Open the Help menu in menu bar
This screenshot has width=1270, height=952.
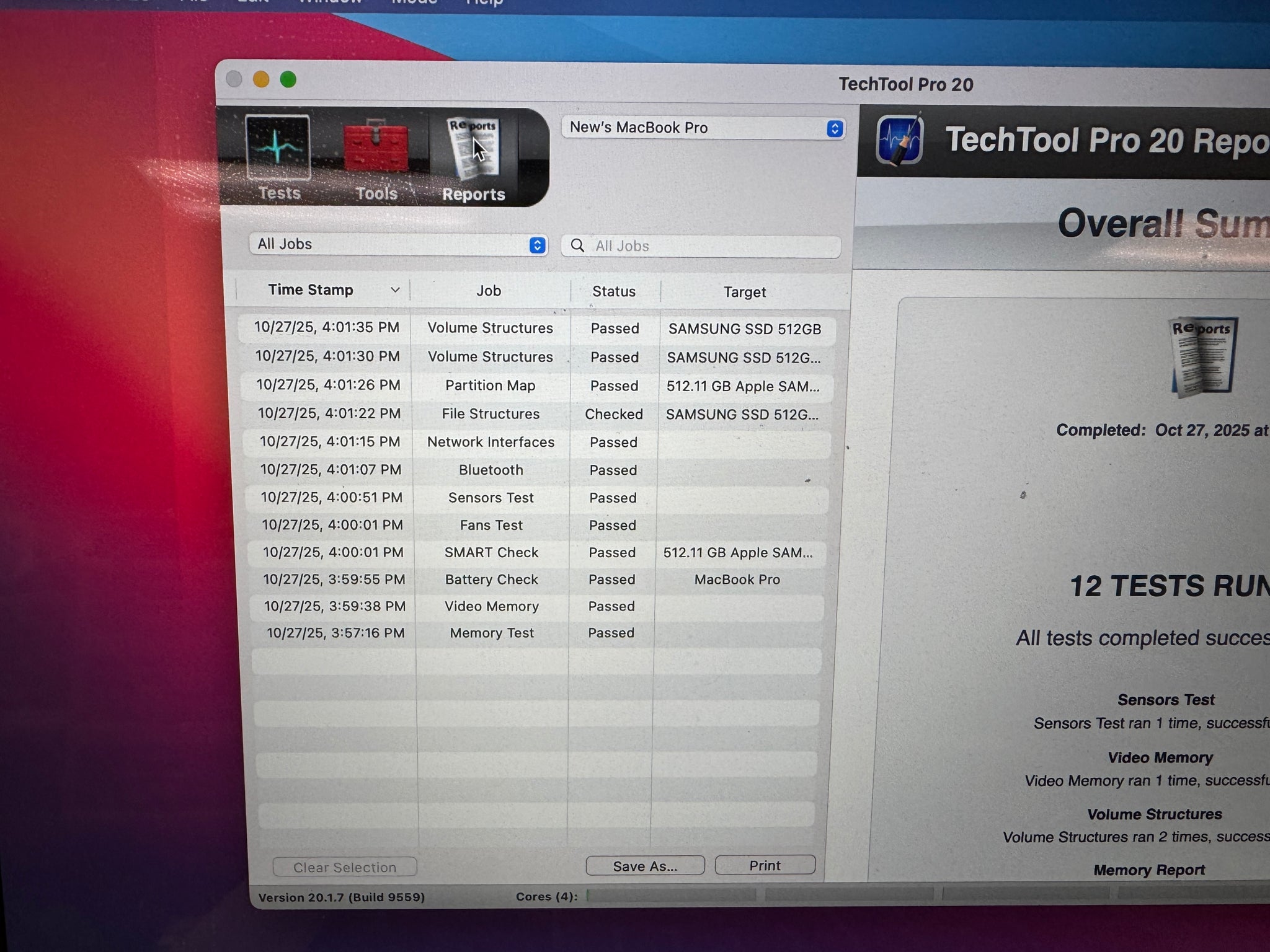[484, 3]
